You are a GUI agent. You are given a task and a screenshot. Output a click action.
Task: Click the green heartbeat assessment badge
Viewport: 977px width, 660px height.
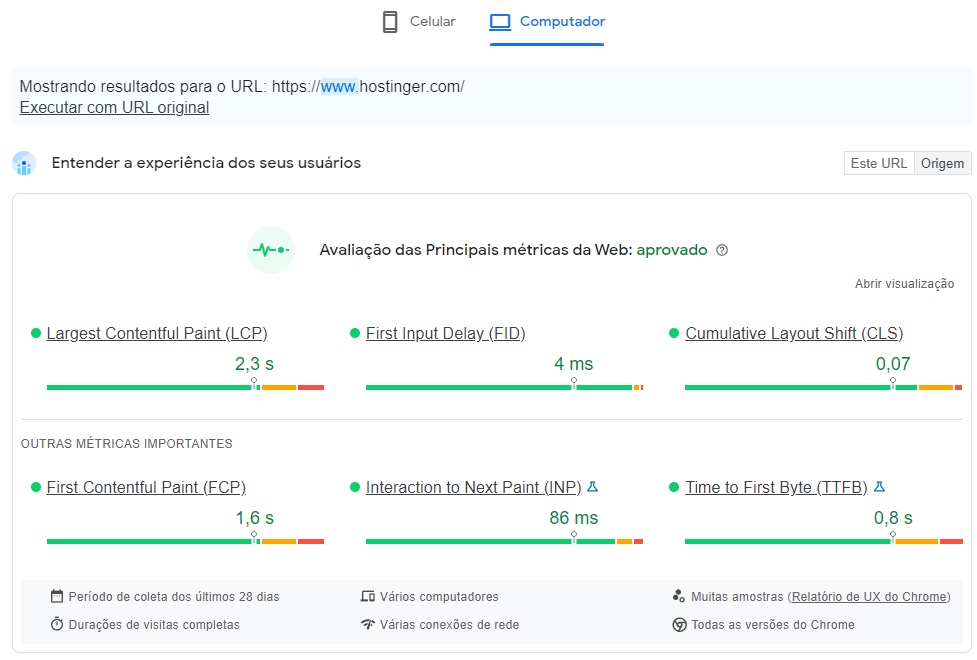[271, 249]
